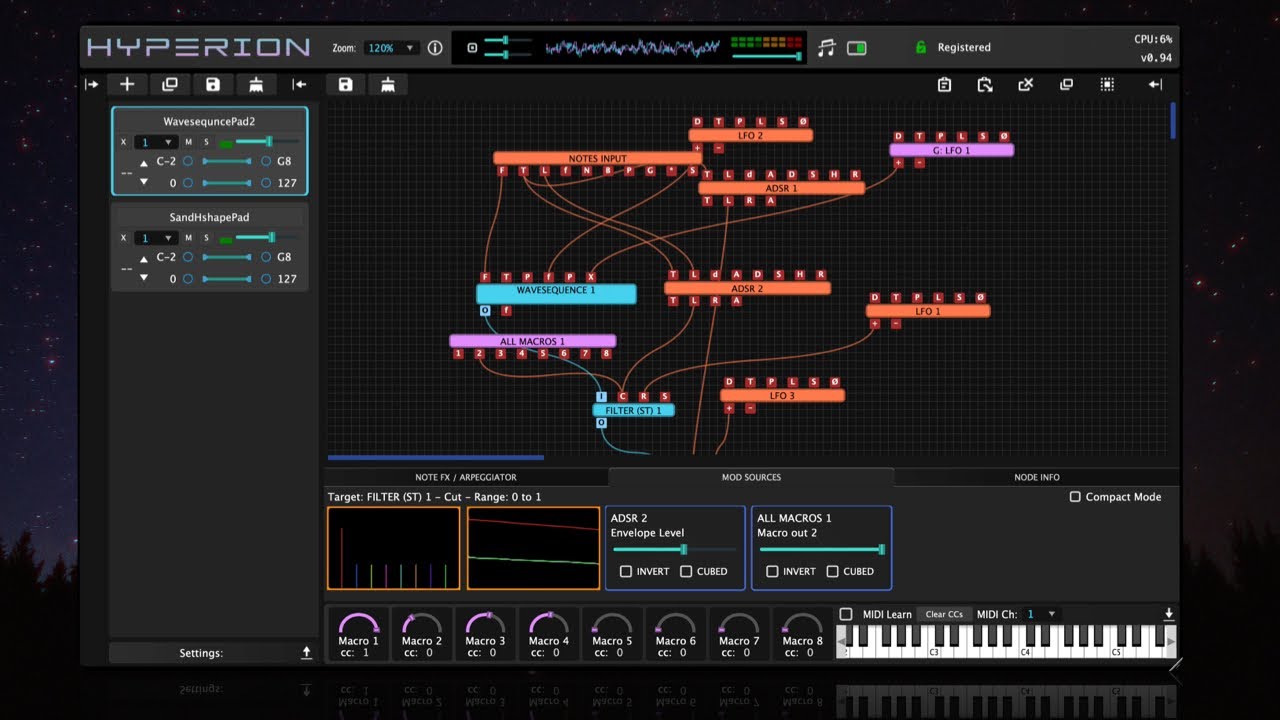1280x720 pixels.
Task: Click the music notes icon
Action: (x=826, y=48)
